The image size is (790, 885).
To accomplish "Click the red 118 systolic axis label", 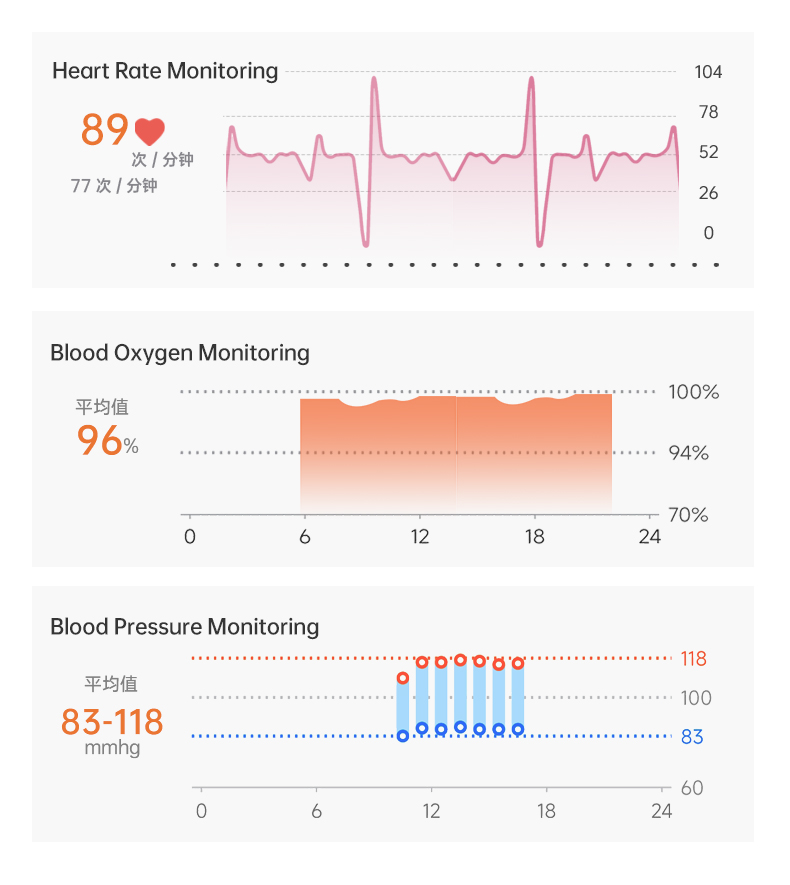I will pyautogui.click(x=693, y=659).
